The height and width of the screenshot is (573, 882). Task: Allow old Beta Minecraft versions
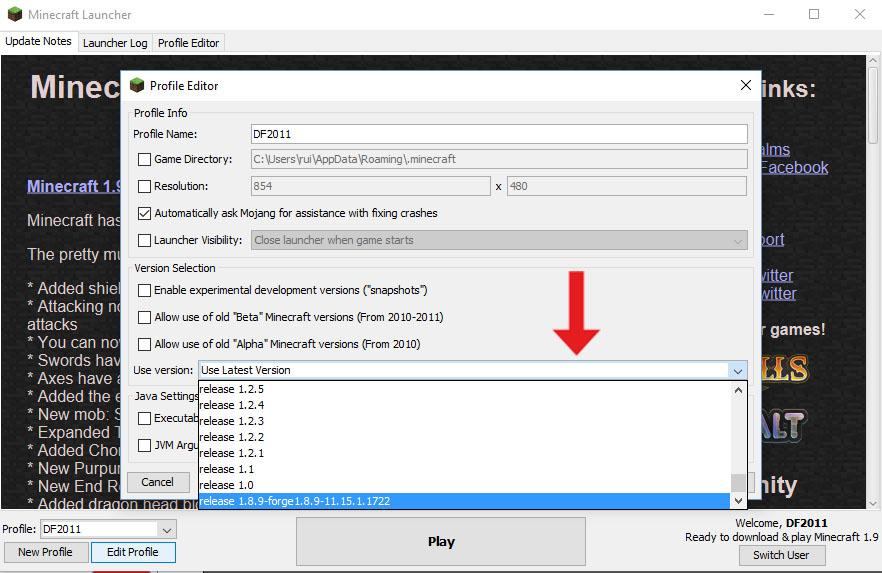point(145,317)
